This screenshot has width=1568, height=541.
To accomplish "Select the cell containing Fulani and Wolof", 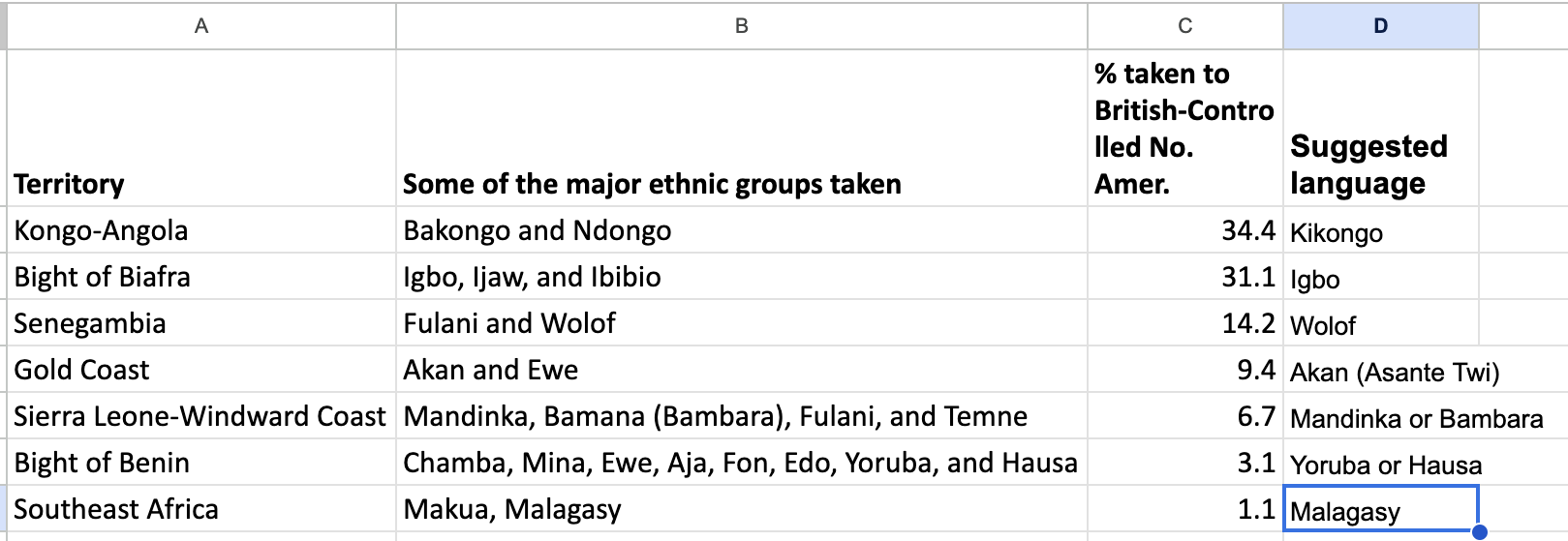I will pyautogui.click(x=741, y=322).
